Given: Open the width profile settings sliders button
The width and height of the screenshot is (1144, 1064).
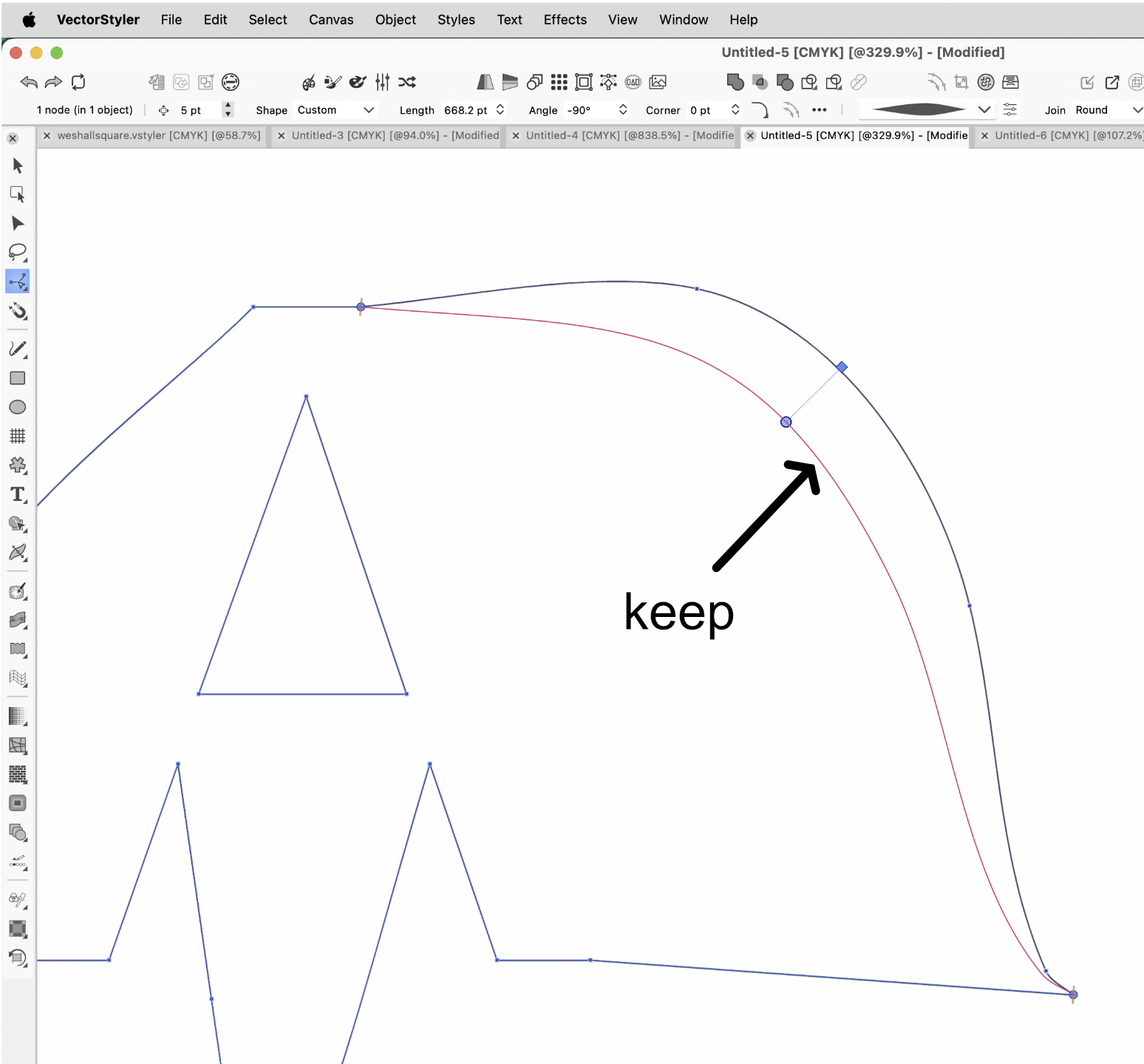Looking at the screenshot, I should pyautogui.click(x=1010, y=110).
